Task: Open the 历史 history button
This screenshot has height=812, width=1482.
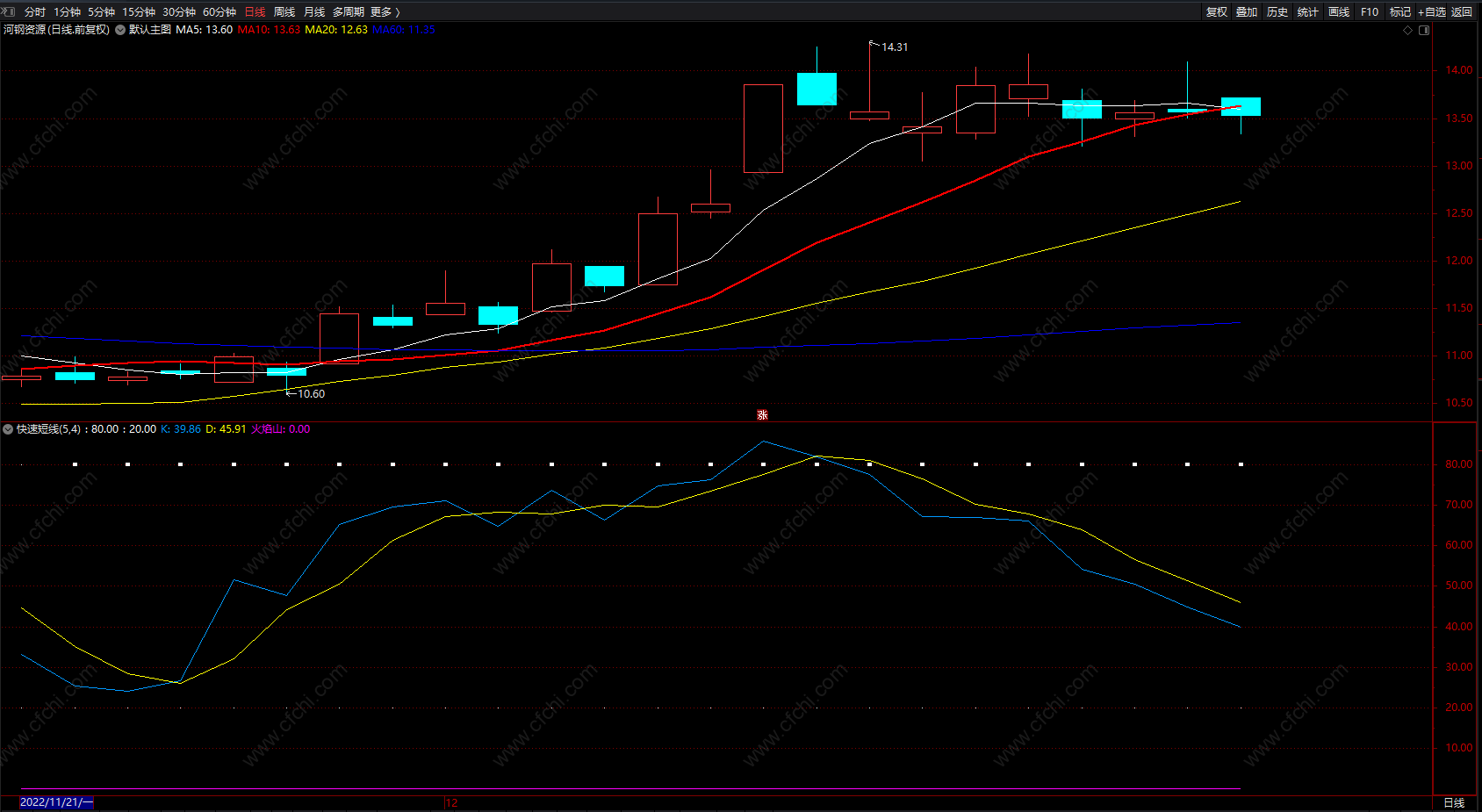Action: click(1277, 12)
